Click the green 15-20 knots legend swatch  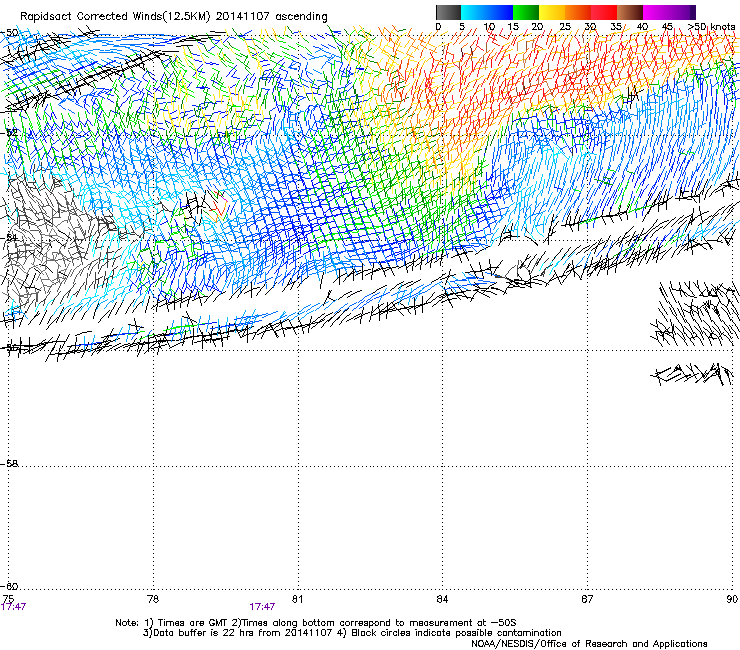526,12
